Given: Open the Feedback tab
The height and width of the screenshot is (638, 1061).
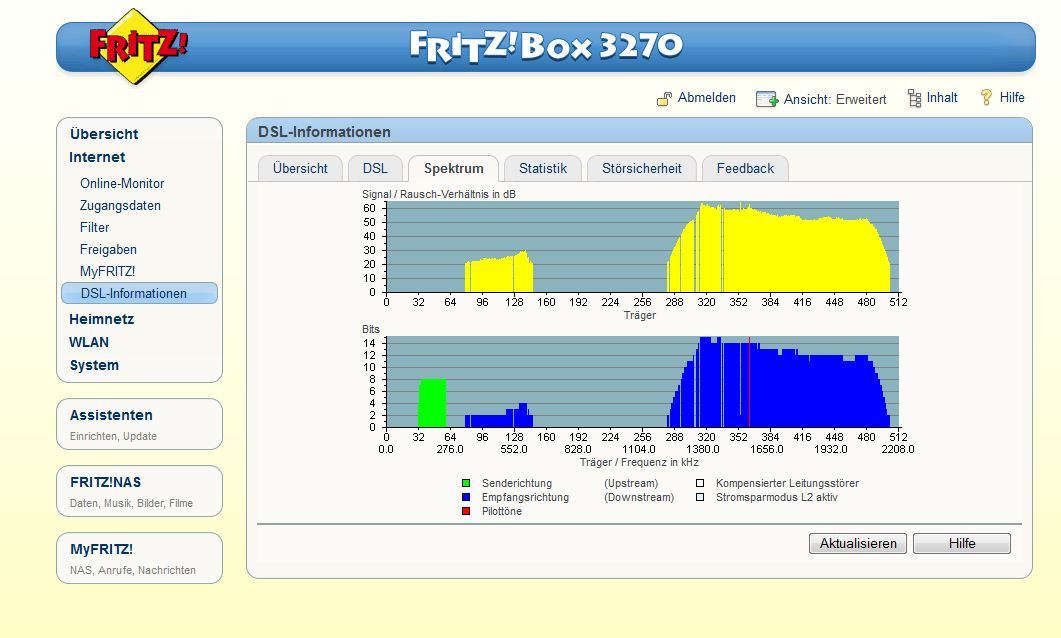Looking at the screenshot, I should [x=745, y=168].
